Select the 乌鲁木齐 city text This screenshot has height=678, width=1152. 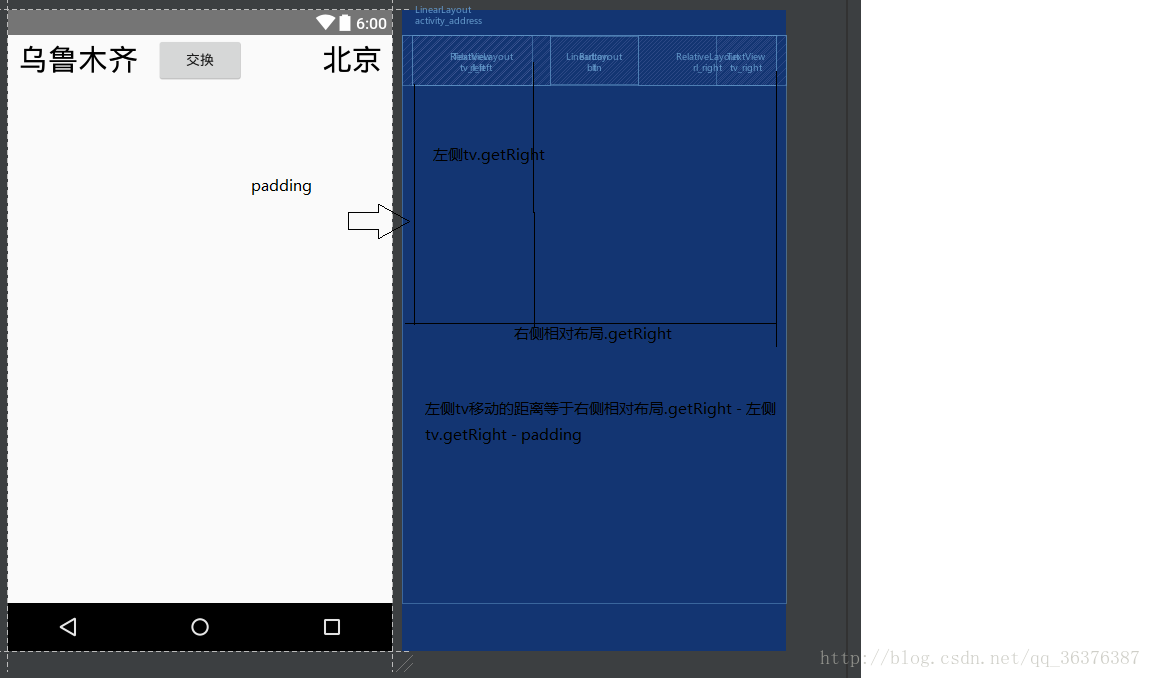(x=78, y=60)
